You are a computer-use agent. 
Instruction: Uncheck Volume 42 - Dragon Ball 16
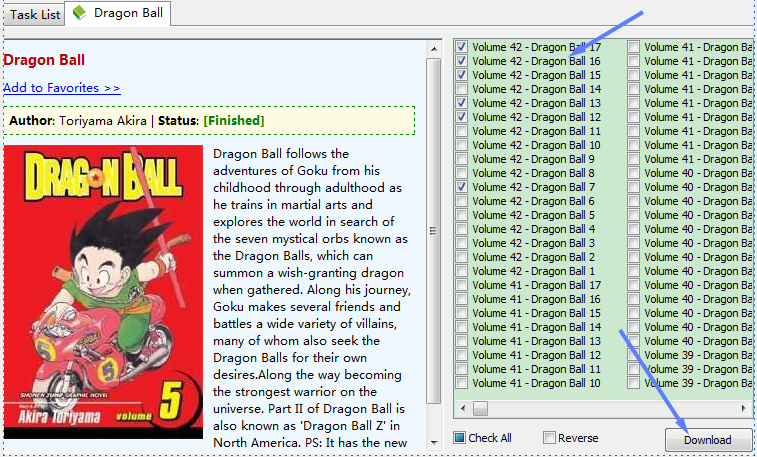(x=461, y=61)
